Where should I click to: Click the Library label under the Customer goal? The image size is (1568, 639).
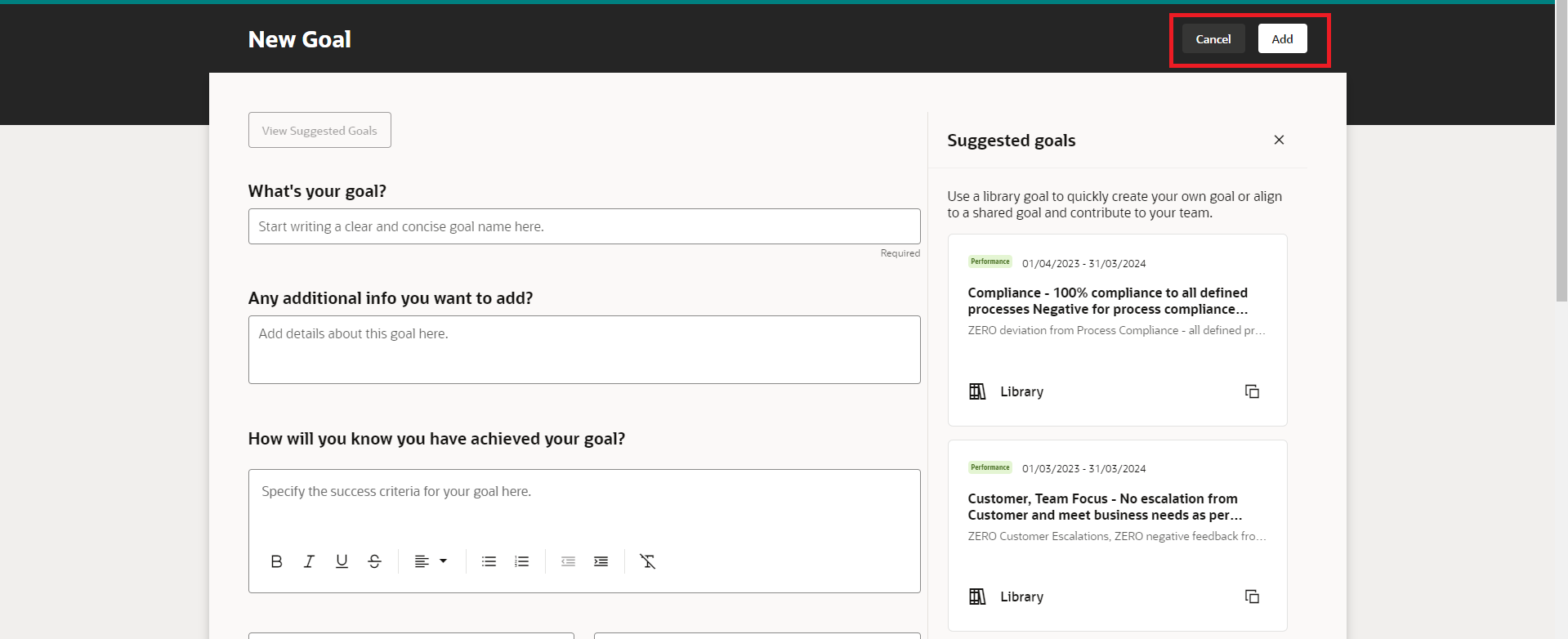coord(1021,597)
